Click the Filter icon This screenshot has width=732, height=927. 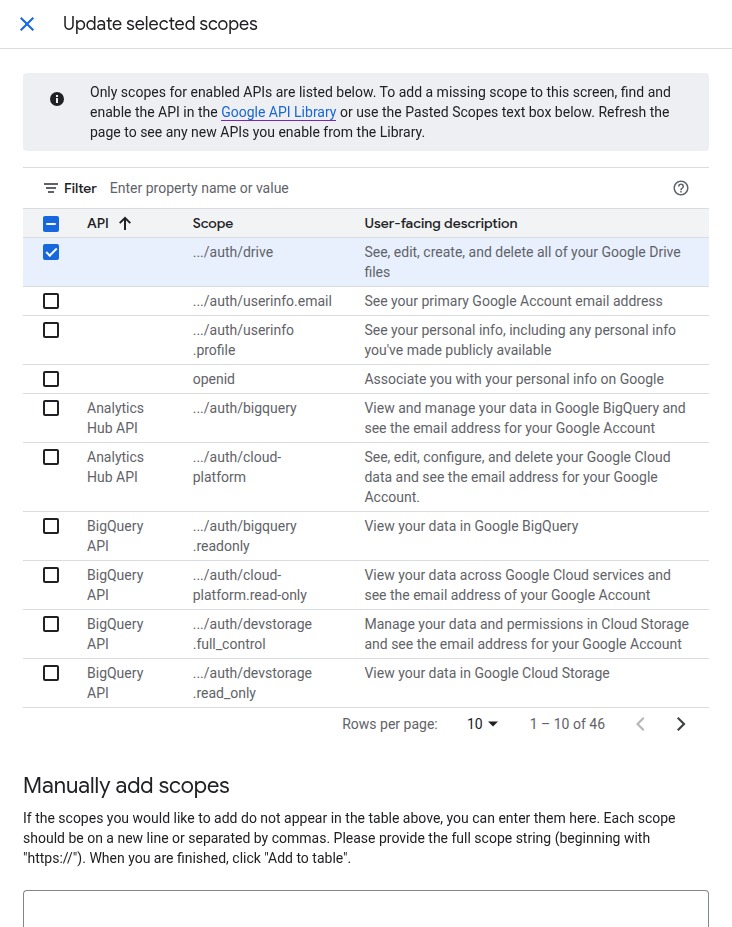[x=51, y=188]
